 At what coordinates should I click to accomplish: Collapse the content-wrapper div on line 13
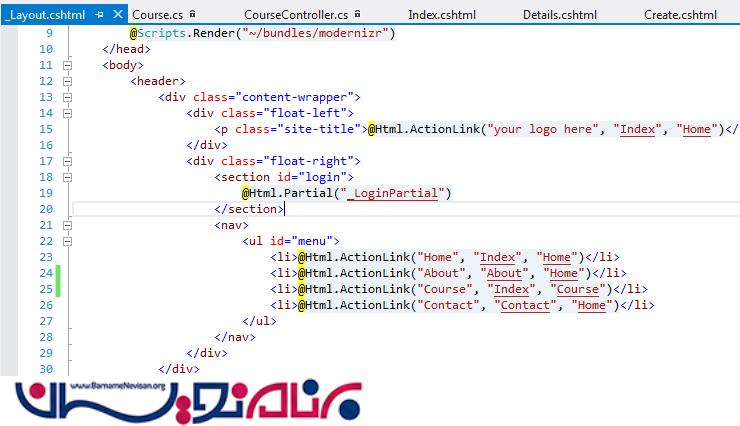[68, 97]
